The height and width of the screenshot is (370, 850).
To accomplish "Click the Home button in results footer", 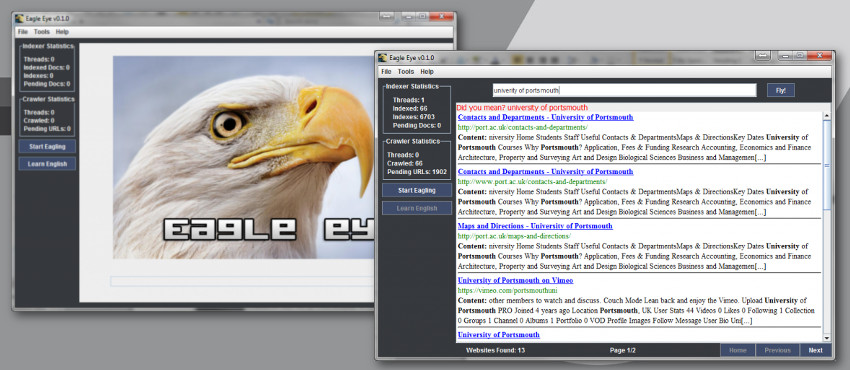I will tap(737, 350).
